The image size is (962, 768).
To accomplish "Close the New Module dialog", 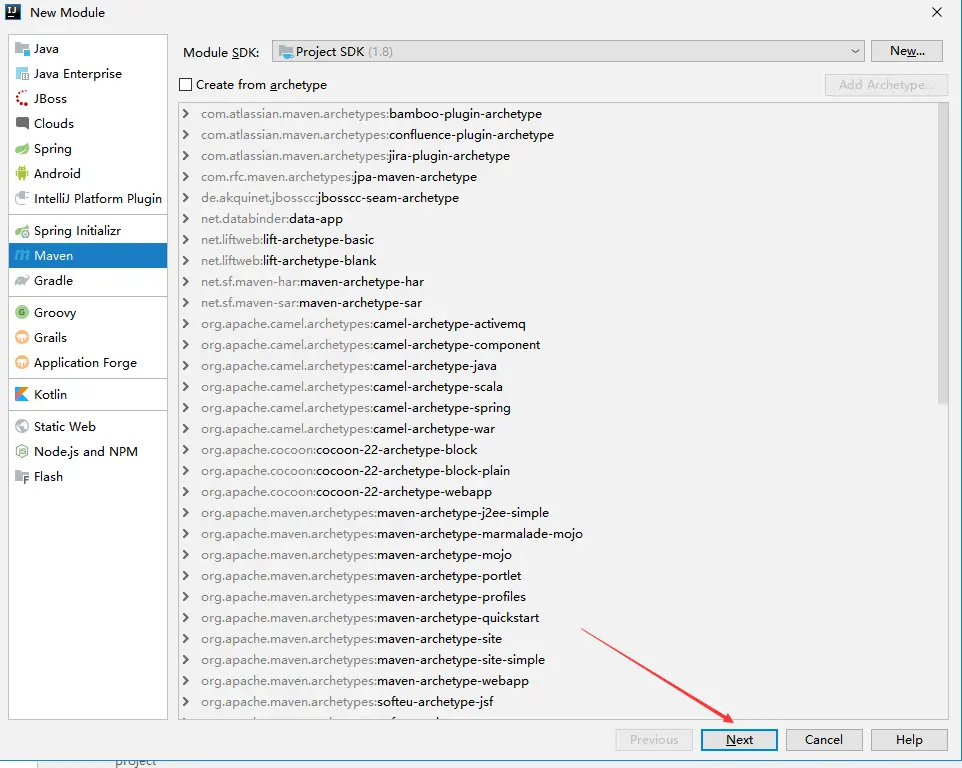I will tap(937, 12).
